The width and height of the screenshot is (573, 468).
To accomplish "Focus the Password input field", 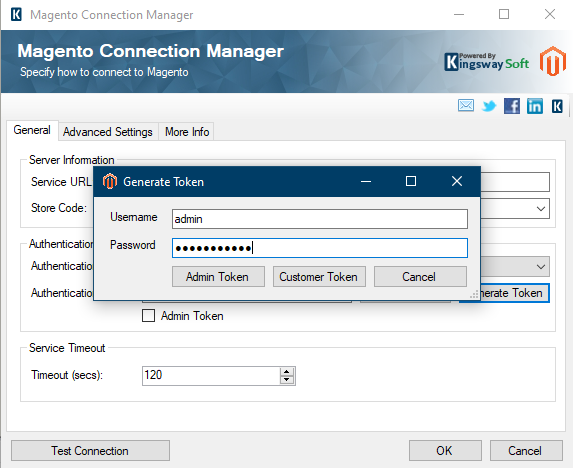I will click(320, 248).
